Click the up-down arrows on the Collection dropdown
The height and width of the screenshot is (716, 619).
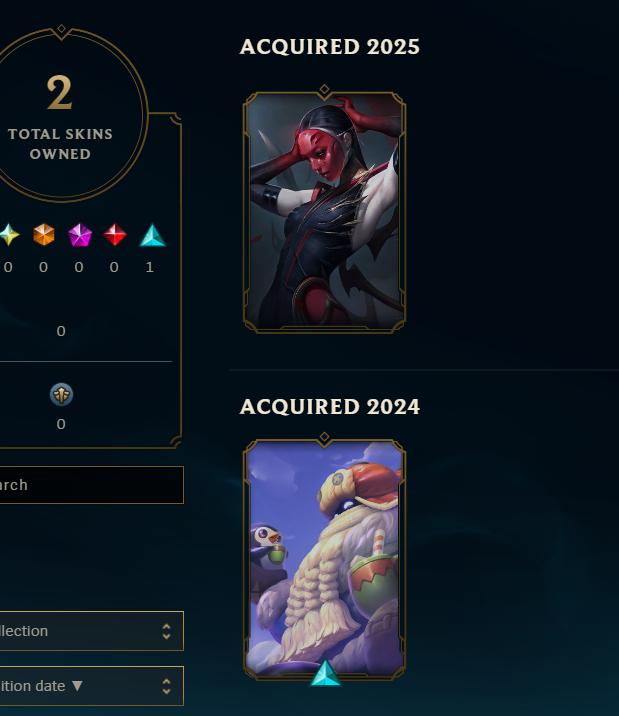tap(167, 631)
